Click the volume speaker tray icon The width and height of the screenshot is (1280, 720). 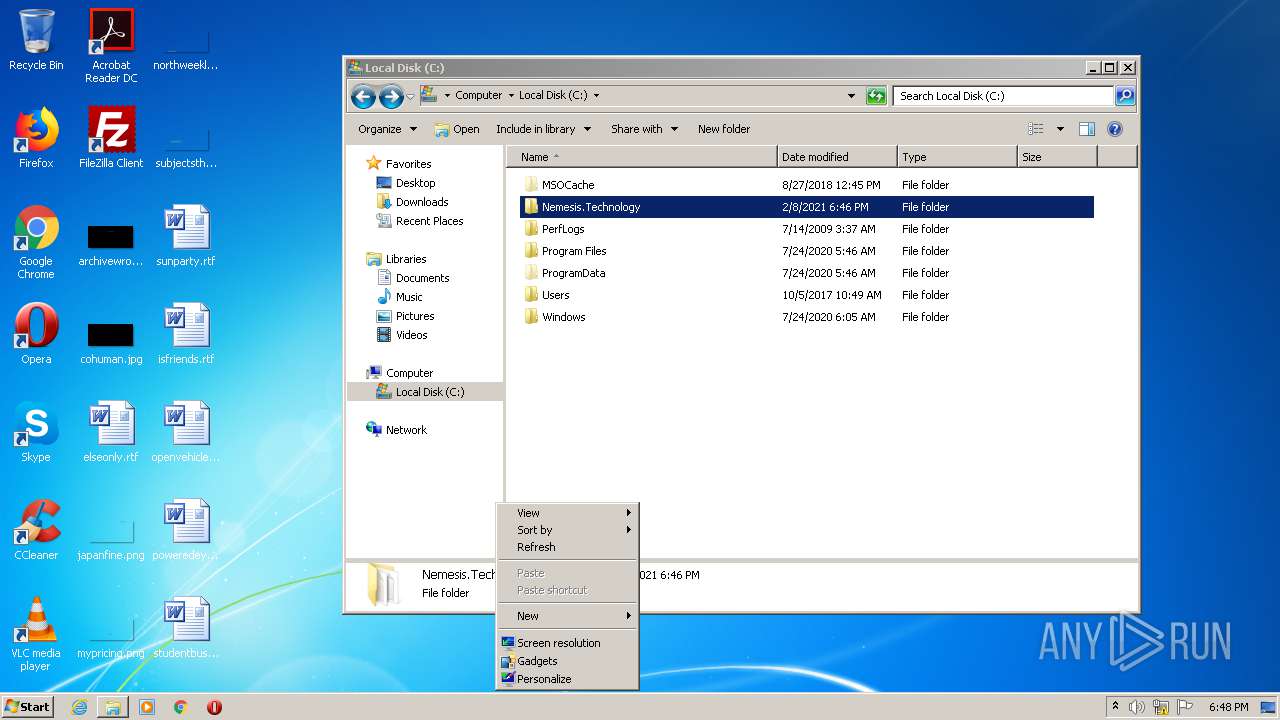(1137, 707)
